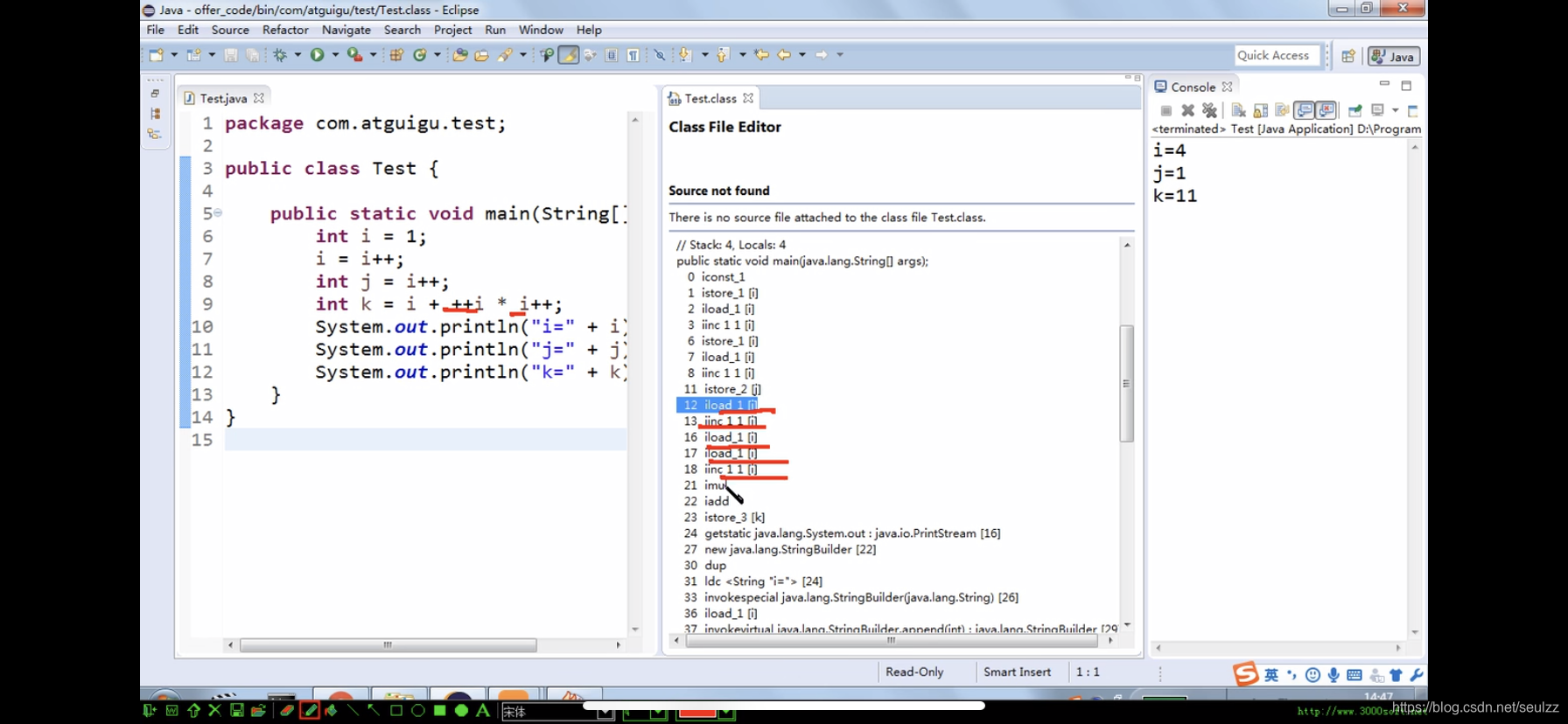Click vertical scrollbar of class file editor
The image size is (1568, 724).
1126,383
